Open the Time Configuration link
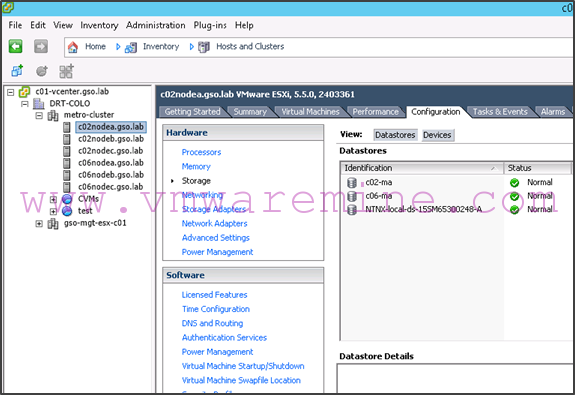 pyautogui.click(x=216, y=309)
